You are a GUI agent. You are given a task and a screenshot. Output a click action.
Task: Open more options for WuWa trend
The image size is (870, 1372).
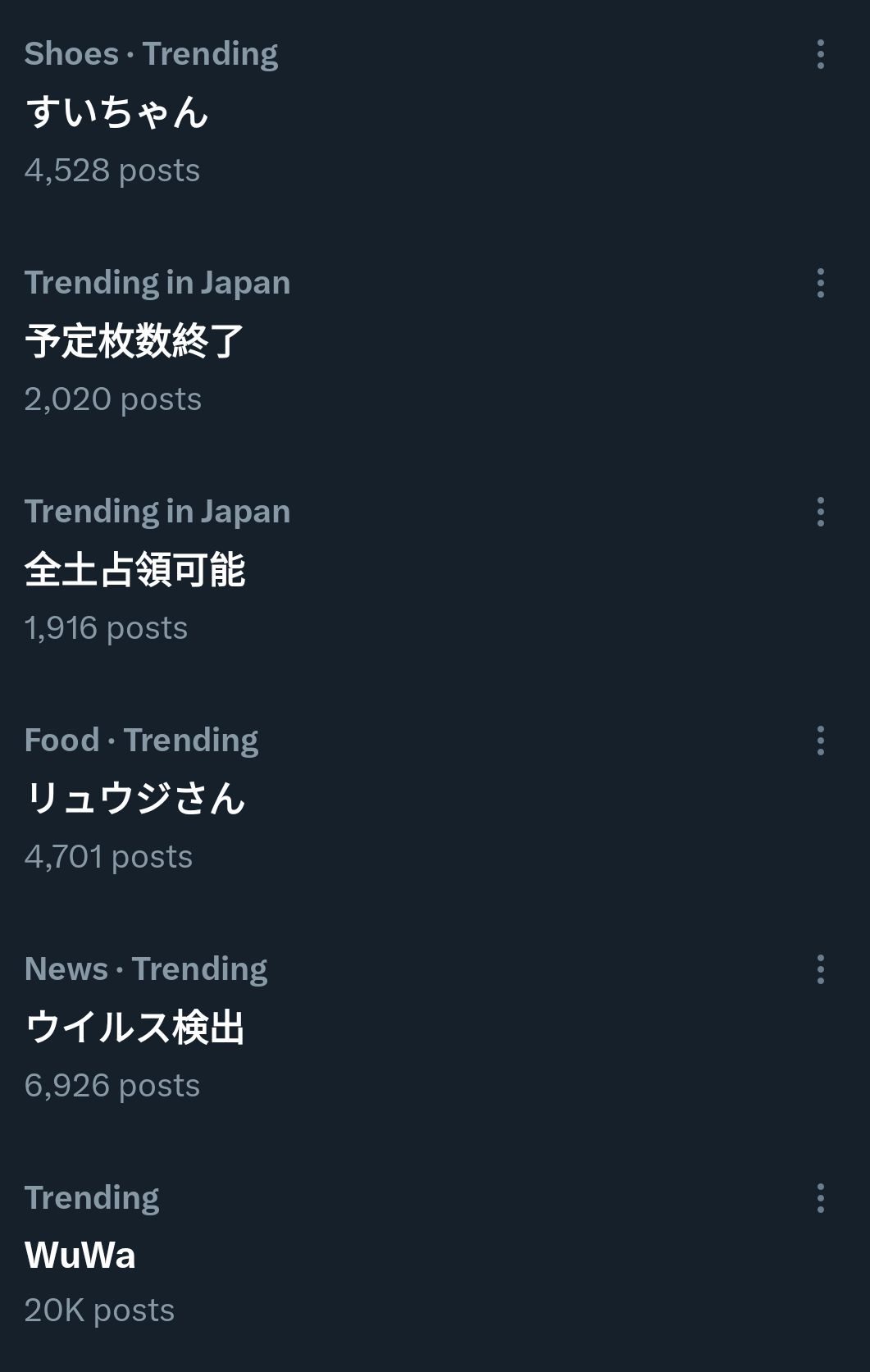pos(820,1198)
